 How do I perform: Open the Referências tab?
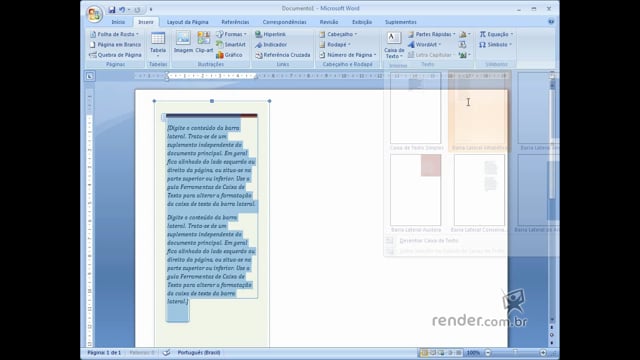(235, 22)
